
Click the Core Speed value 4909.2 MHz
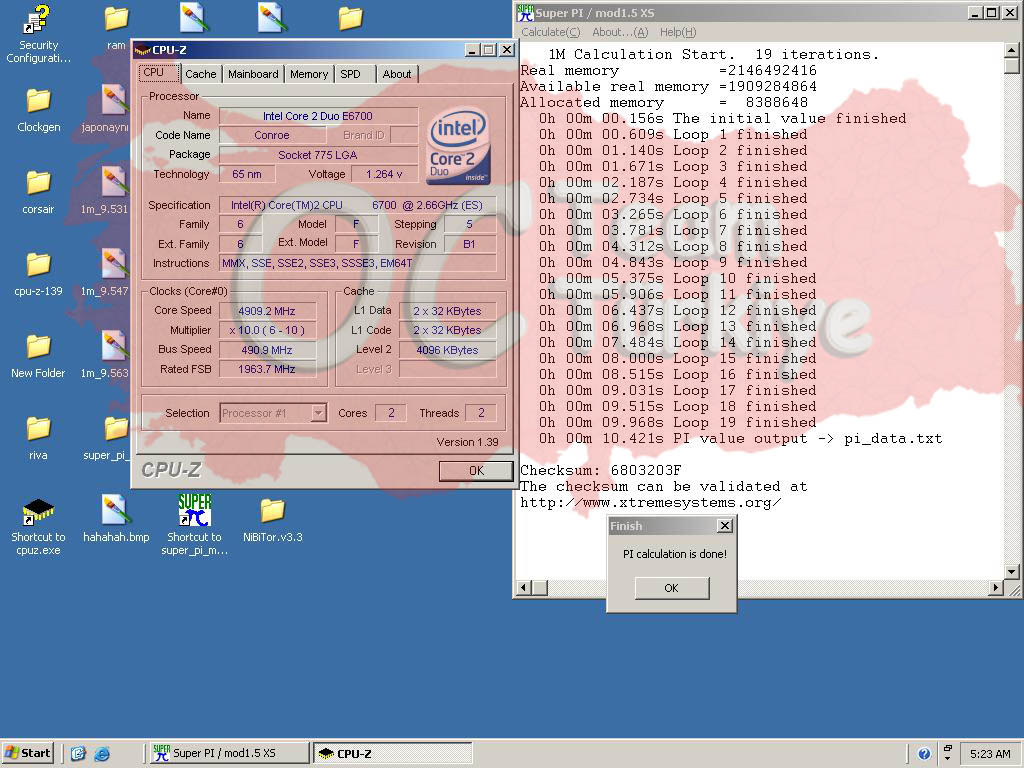[x=268, y=311]
